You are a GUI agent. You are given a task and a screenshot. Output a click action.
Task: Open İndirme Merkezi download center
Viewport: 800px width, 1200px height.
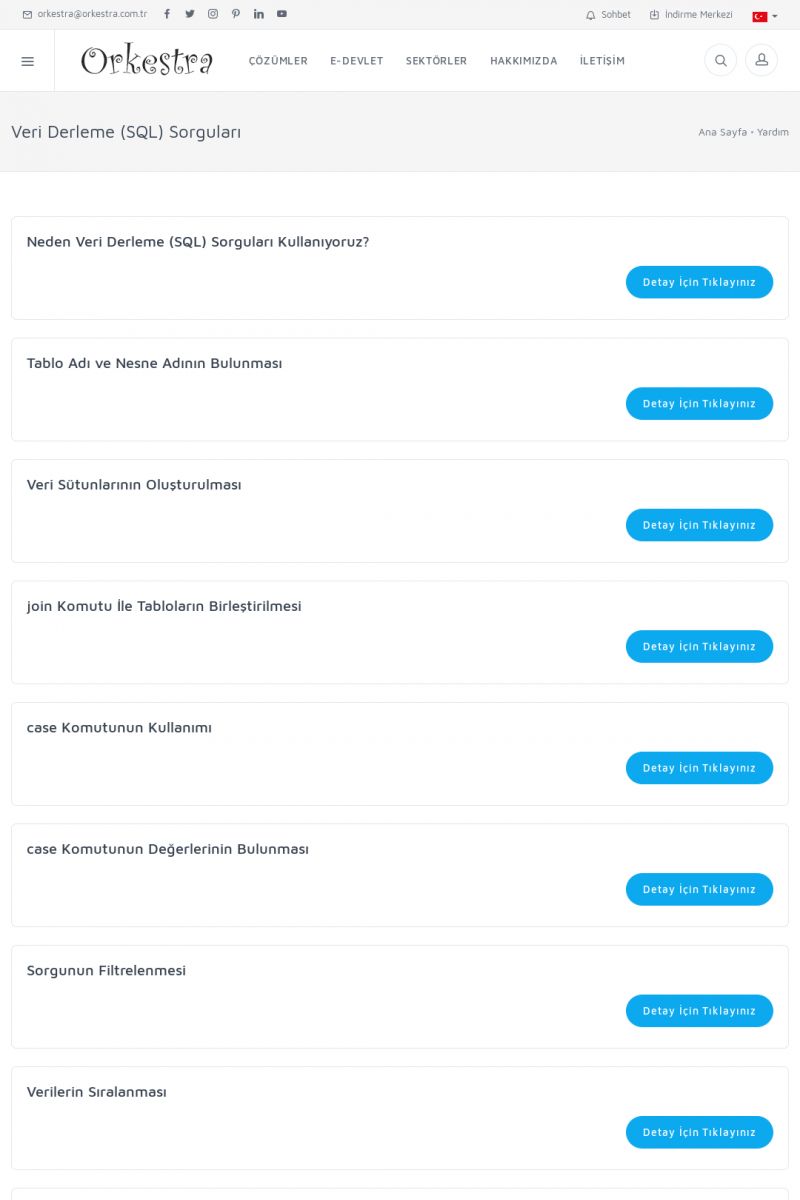pyautogui.click(x=691, y=15)
